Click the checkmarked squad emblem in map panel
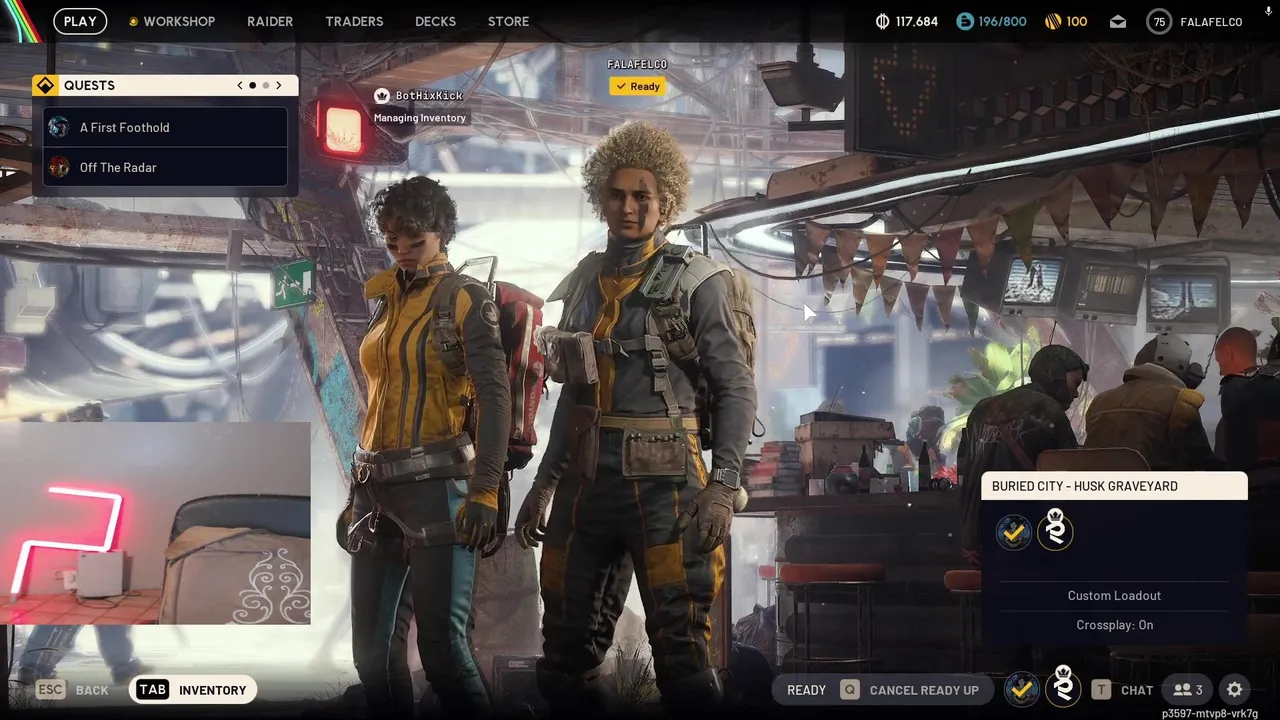The width and height of the screenshot is (1280, 720). pyautogui.click(x=1014, y=533)
